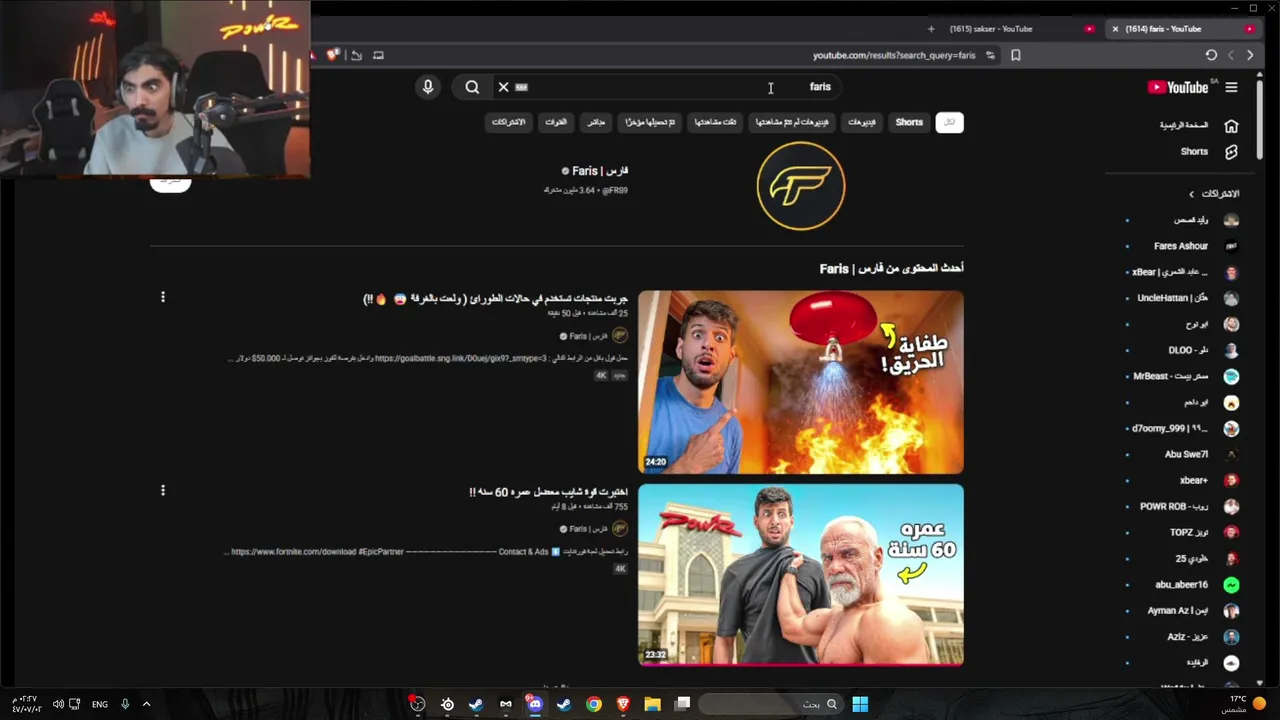
Task: Open the fire extinguisher video thumbnail
Action: (801, 382)
